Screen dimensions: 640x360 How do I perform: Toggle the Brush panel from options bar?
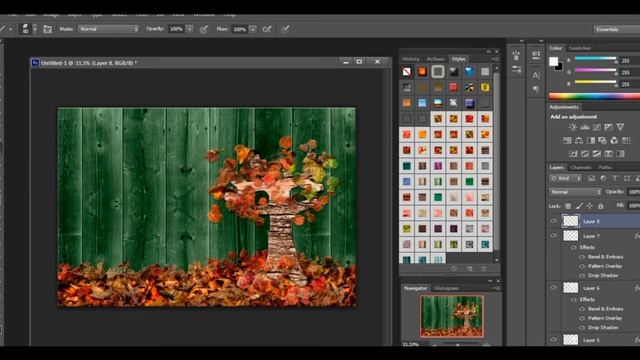pyautogui.click(x=47, y=29)
